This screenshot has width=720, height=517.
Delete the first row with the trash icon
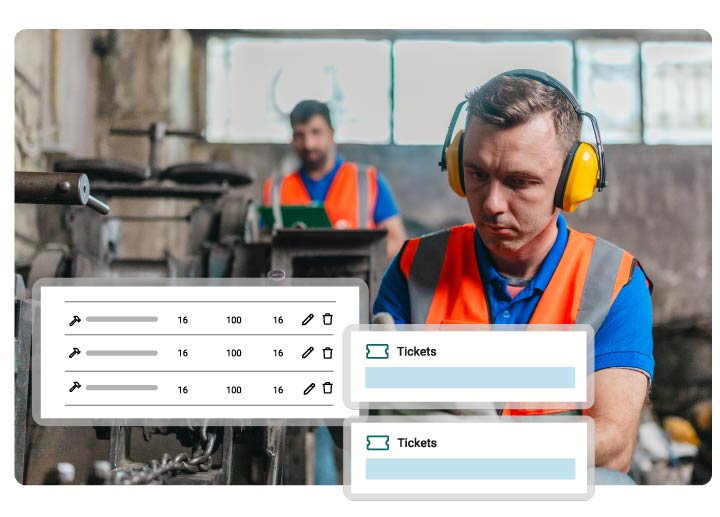click(327, 319)
